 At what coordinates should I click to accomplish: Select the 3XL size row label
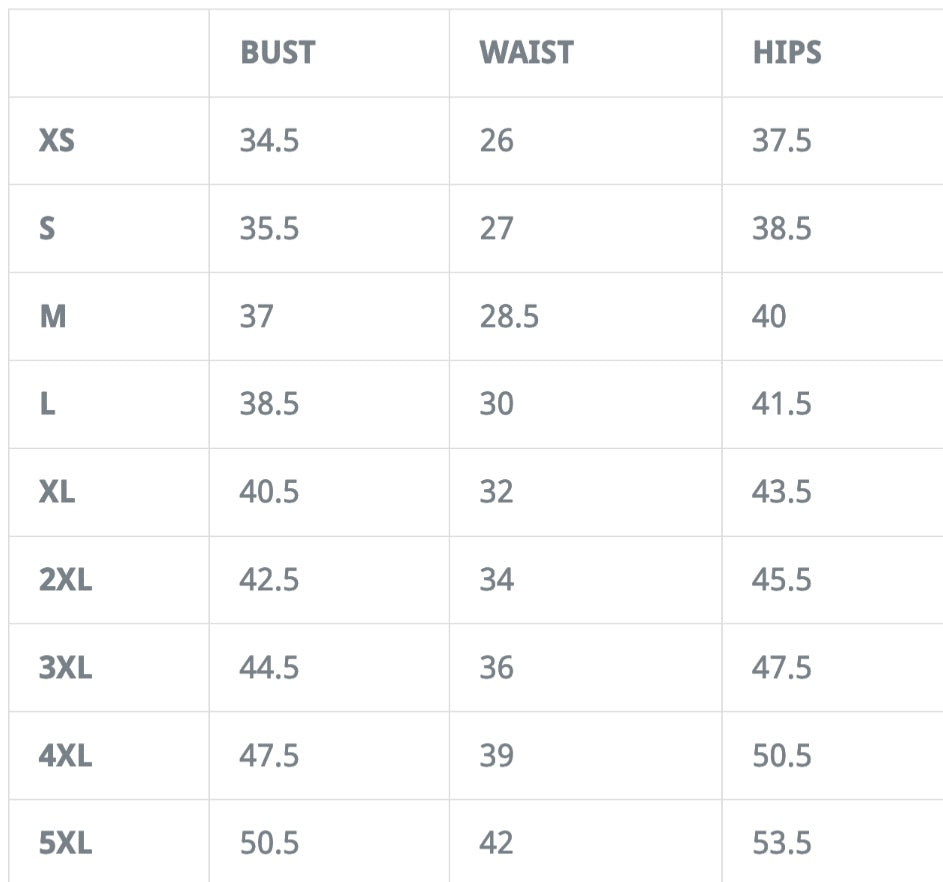(x=65, y=668)
